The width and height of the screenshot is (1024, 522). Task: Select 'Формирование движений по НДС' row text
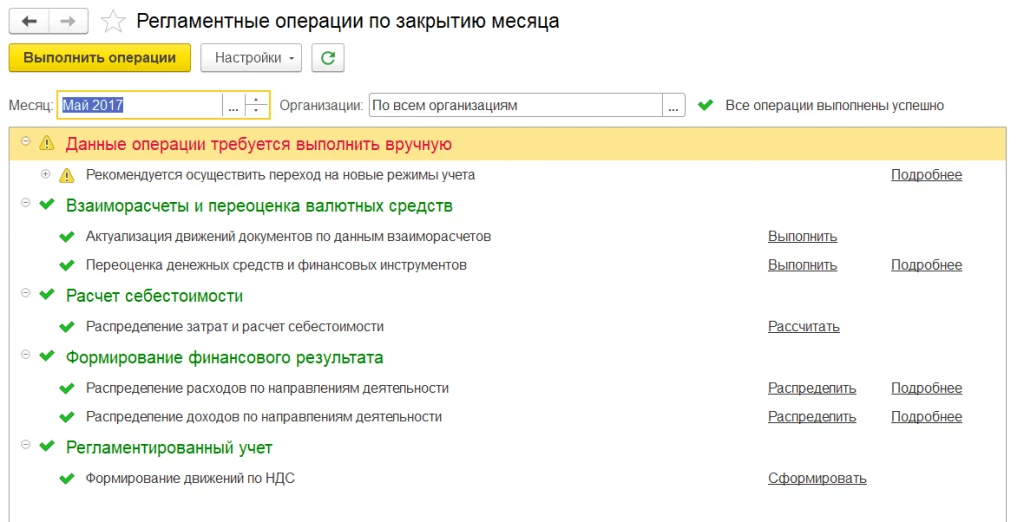coord(190,478)
